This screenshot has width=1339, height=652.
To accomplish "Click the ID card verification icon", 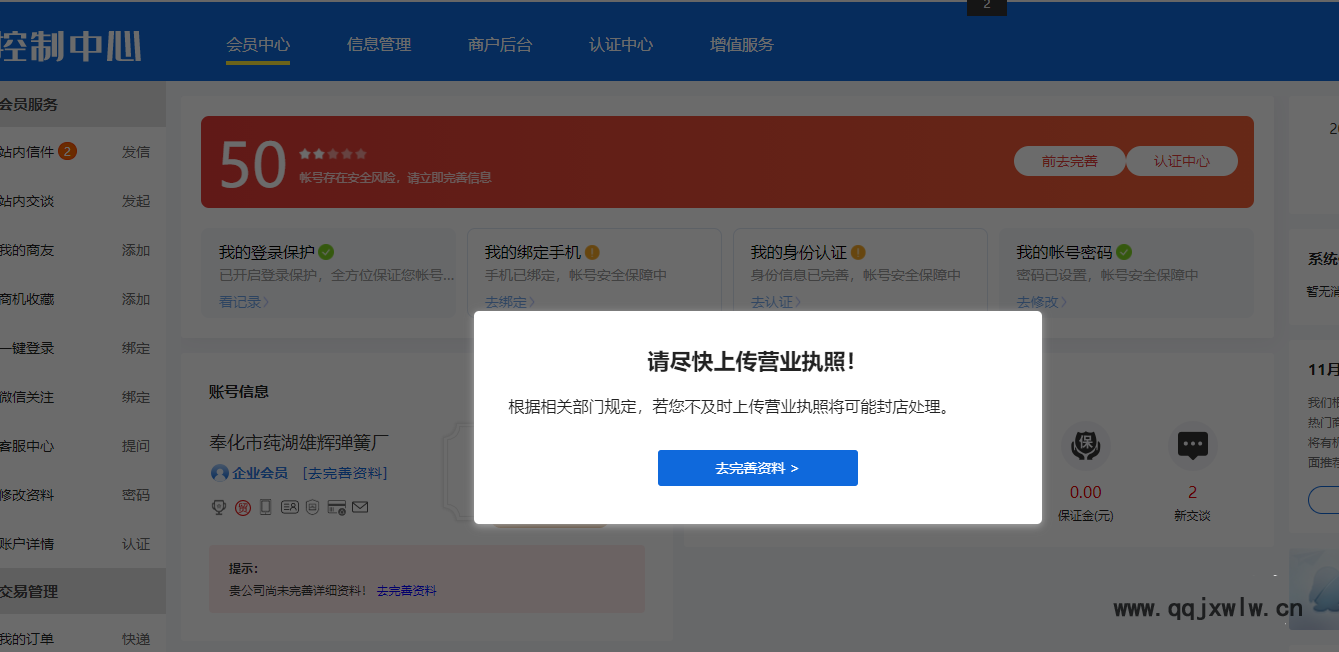I will pyautogui.click(x=290, y=507).
